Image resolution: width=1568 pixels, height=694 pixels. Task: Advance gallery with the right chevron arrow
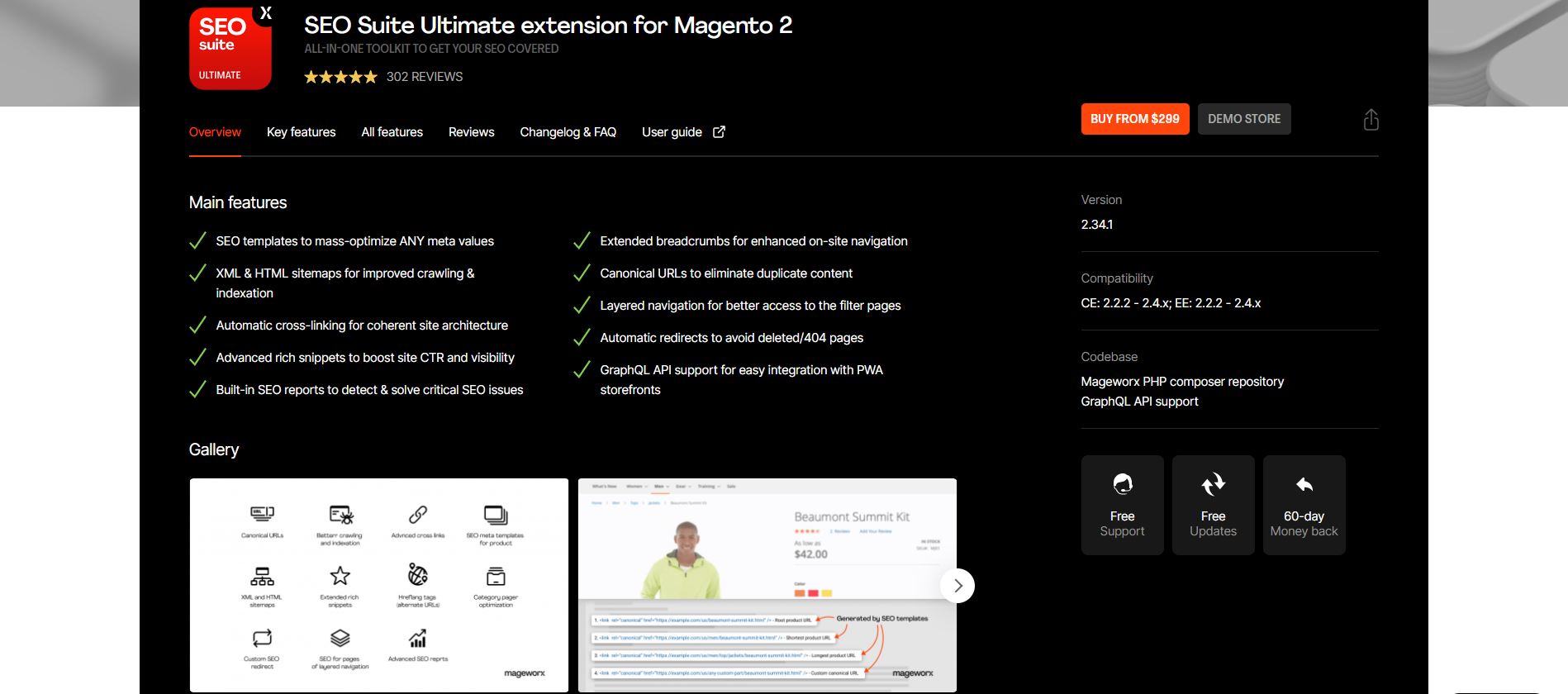957,586
